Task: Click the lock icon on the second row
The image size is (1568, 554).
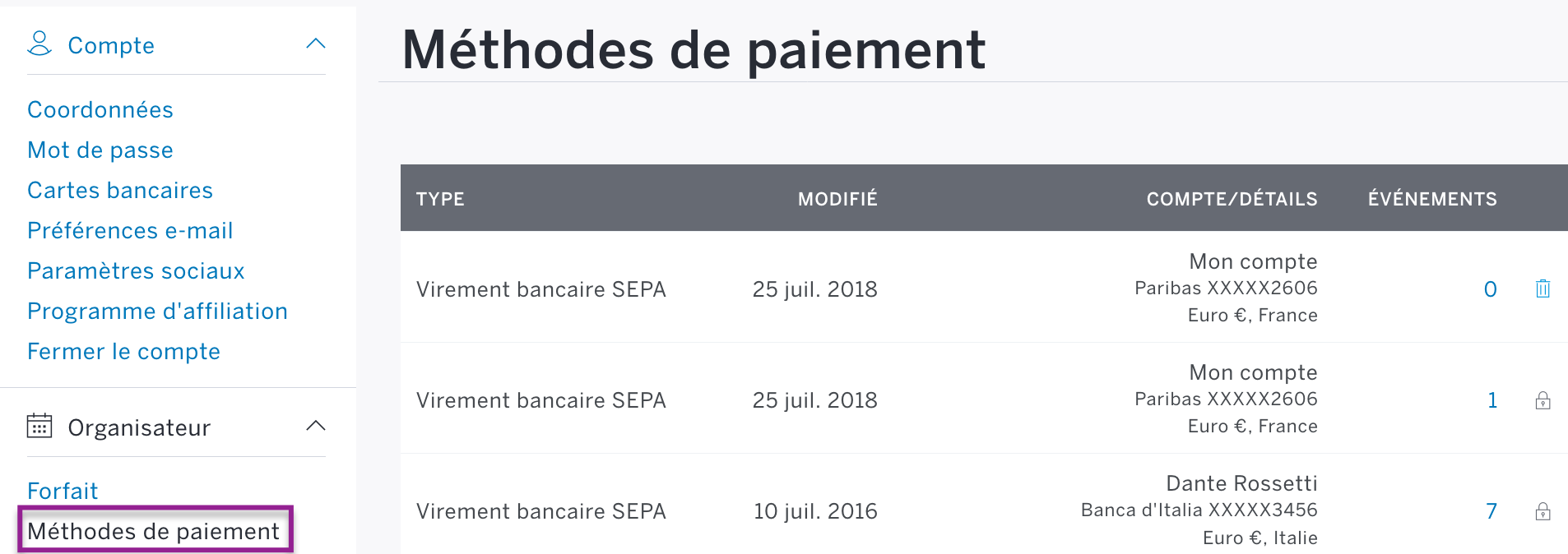Action: coord(1542,400)
